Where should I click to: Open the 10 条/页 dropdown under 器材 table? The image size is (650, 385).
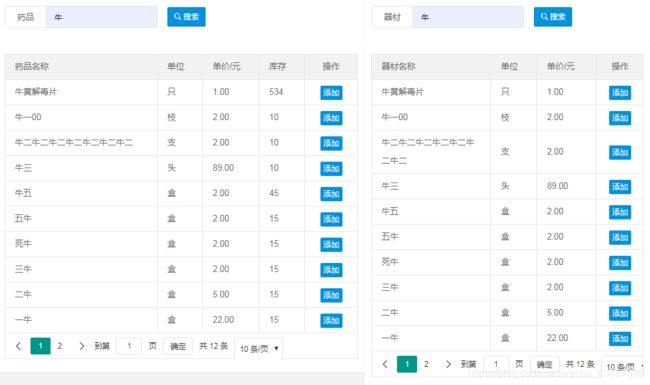[624, 367]
